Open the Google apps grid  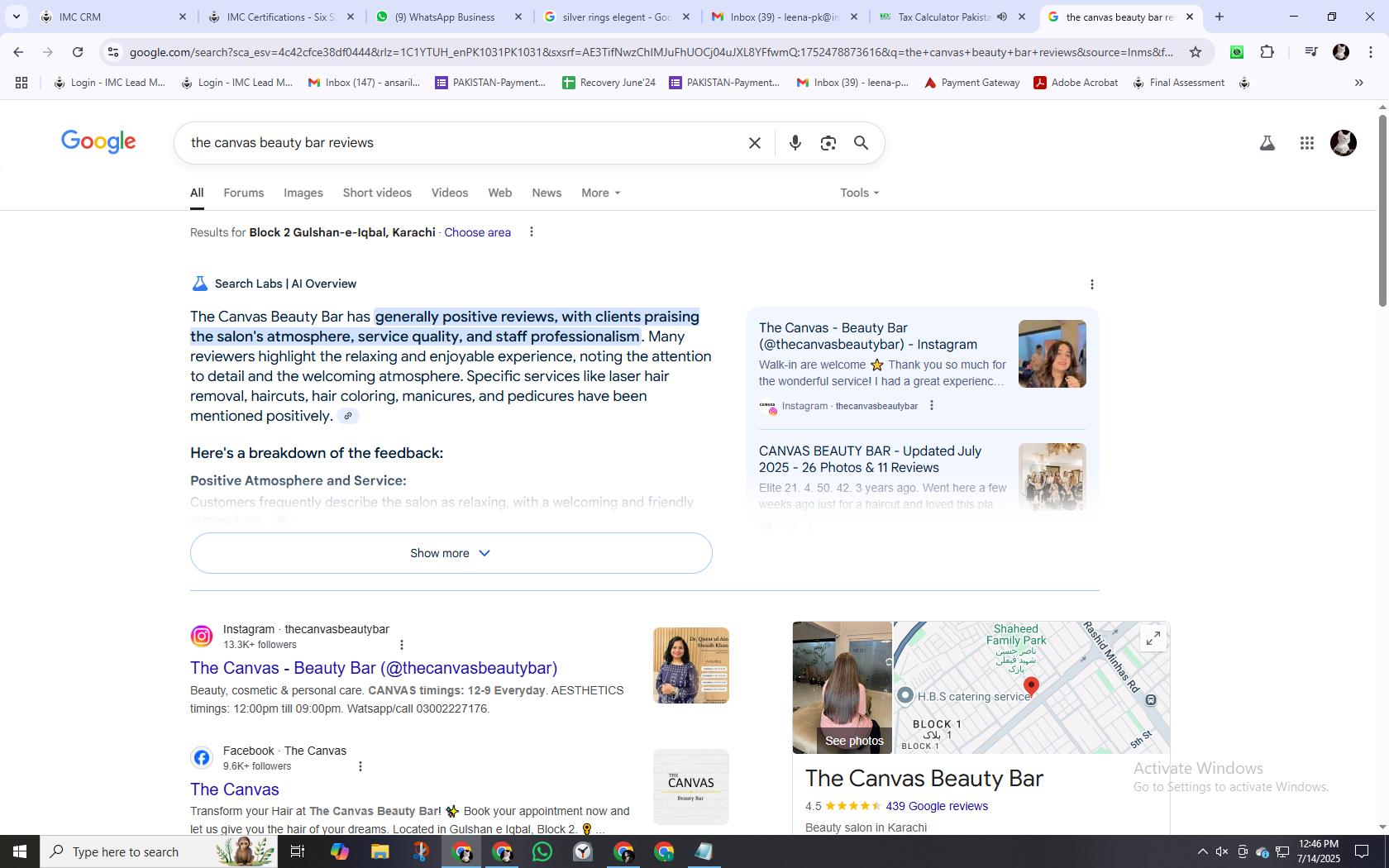tap(1306, 143)
